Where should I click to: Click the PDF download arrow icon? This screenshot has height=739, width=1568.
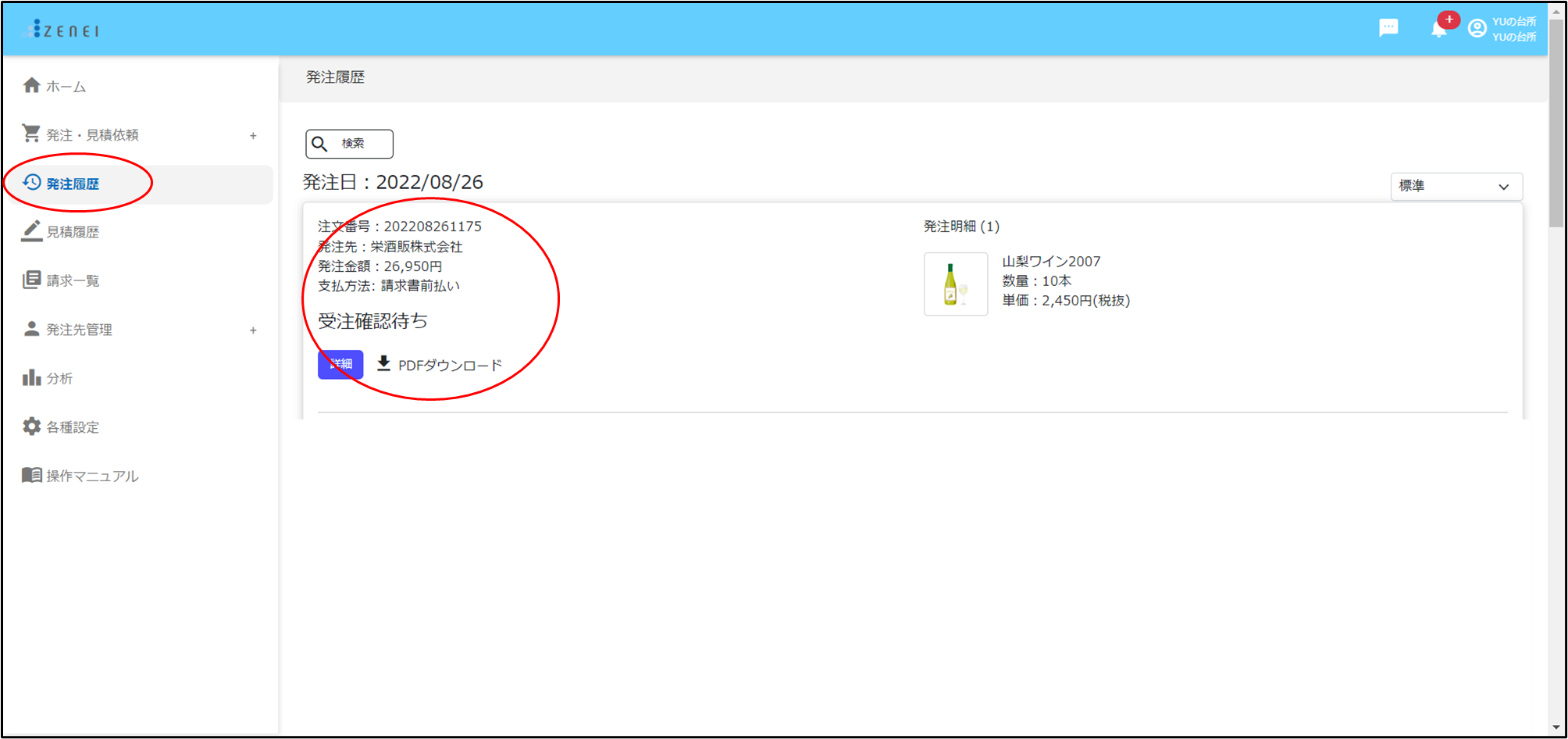(383, 363)
